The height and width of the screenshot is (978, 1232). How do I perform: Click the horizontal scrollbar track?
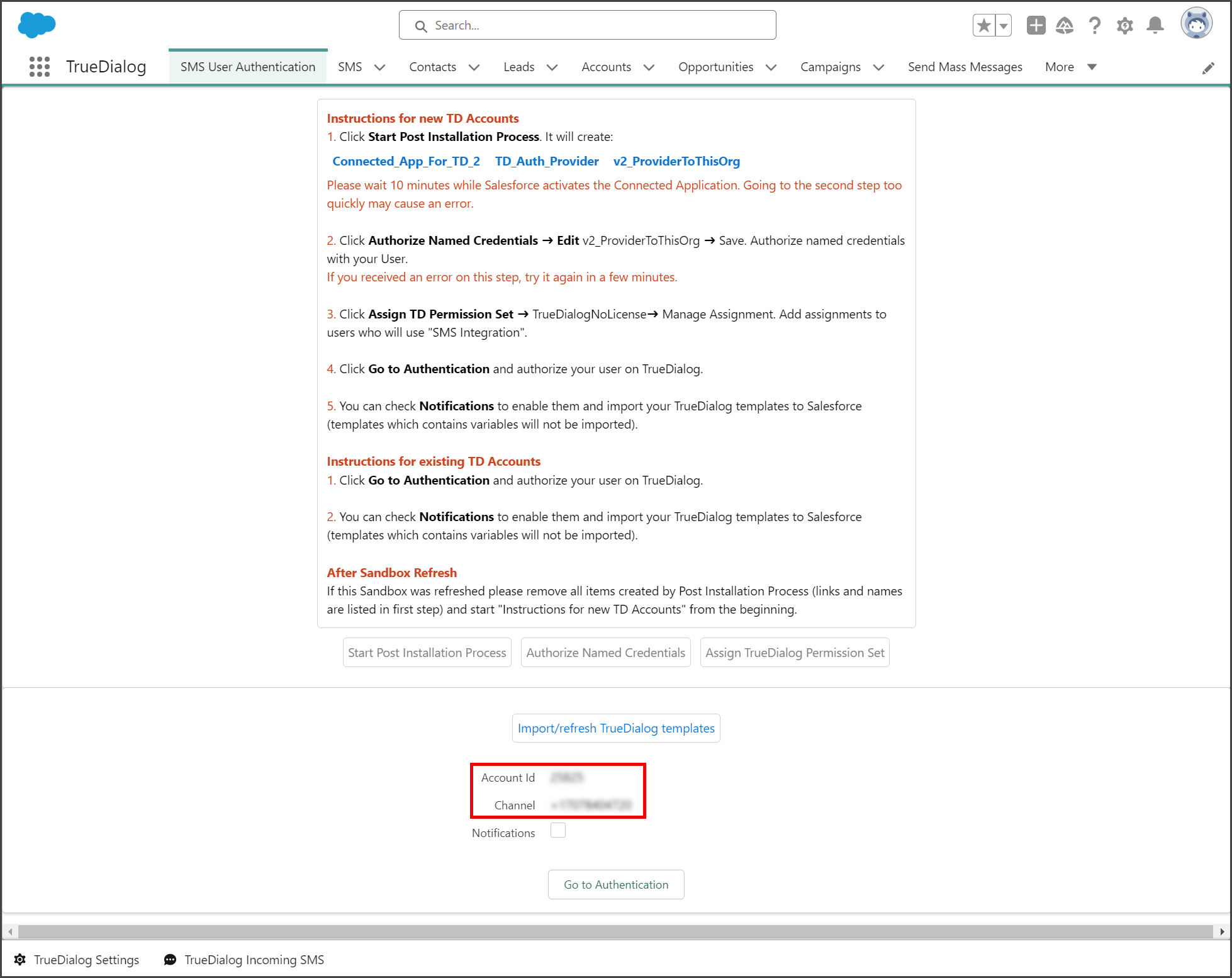click(615, 931)
